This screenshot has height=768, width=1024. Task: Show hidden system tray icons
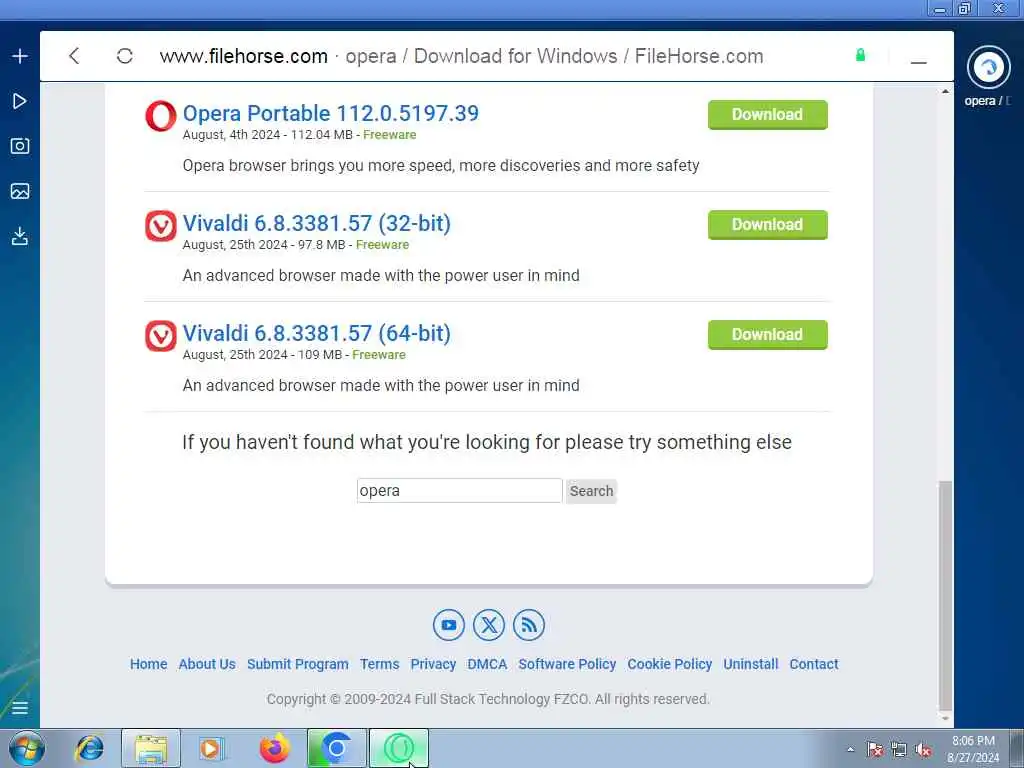pos(850,750)
